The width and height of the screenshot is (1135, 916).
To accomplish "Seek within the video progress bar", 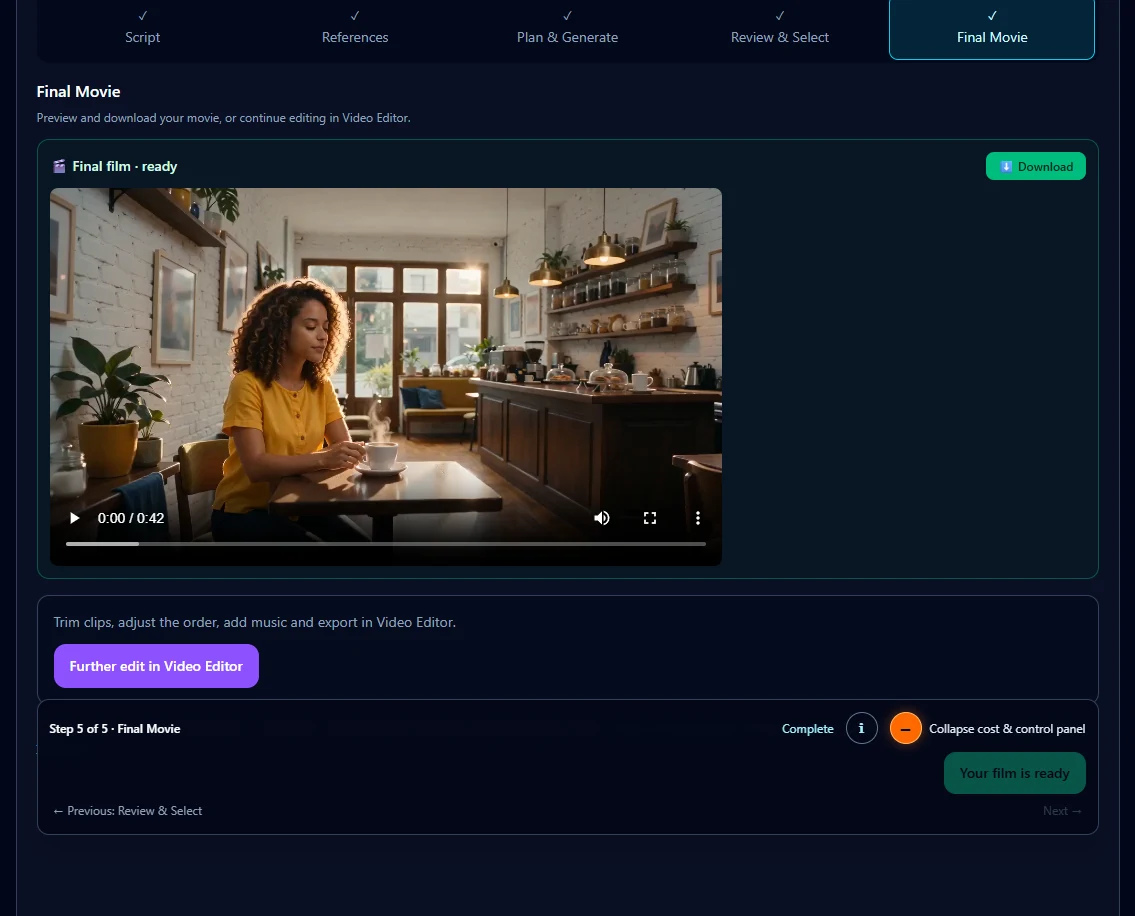I will click(x=386, y=544).
